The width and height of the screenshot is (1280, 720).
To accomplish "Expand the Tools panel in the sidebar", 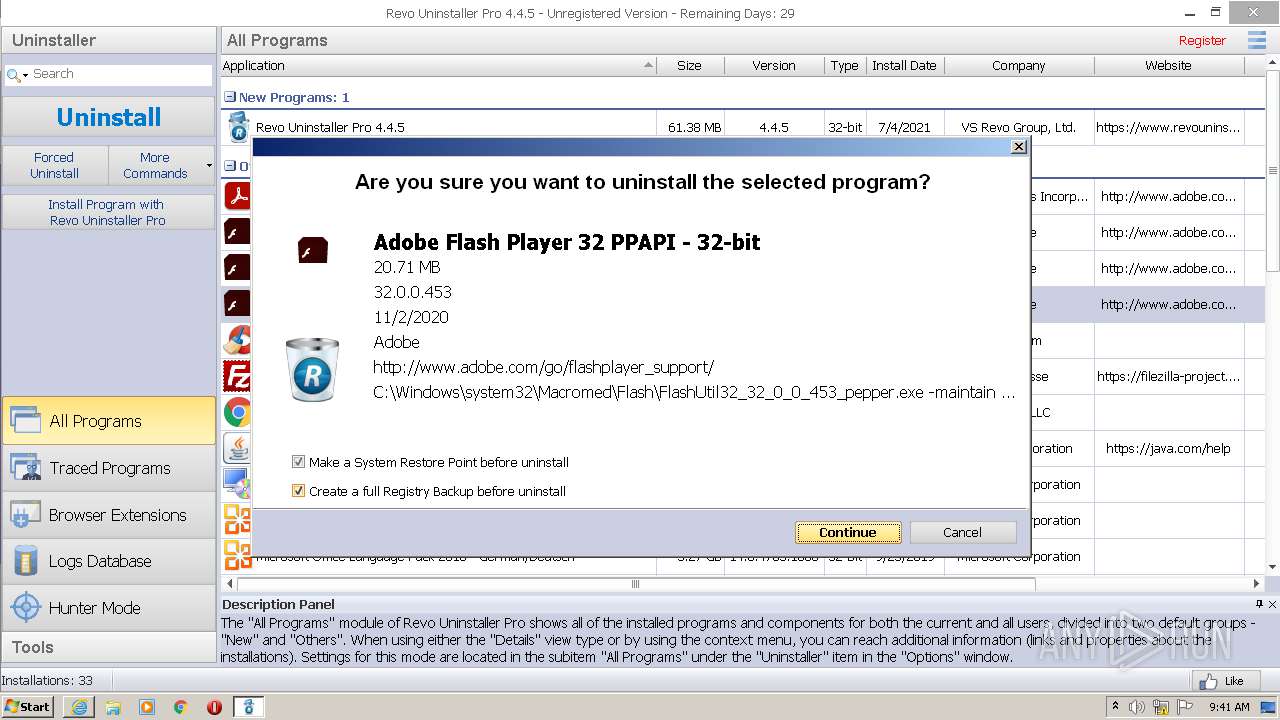I will (x=109, y=647).
